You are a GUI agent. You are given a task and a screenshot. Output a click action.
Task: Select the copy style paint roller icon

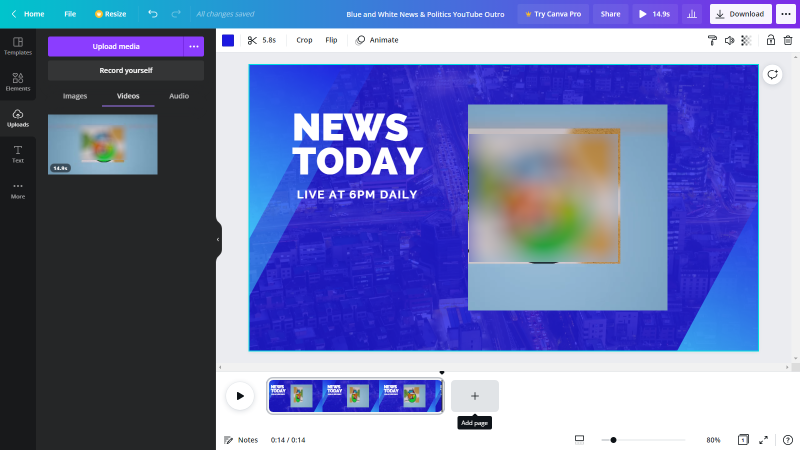712,40
